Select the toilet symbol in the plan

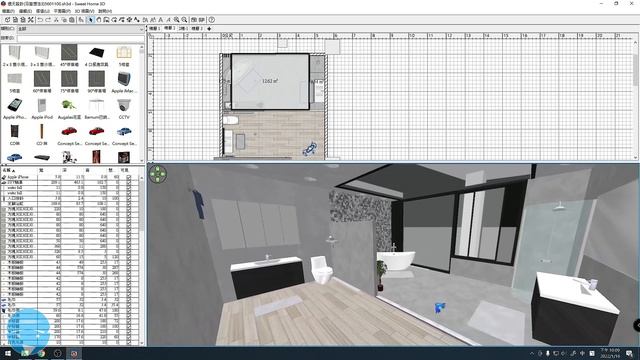click(x=231, y=120)
